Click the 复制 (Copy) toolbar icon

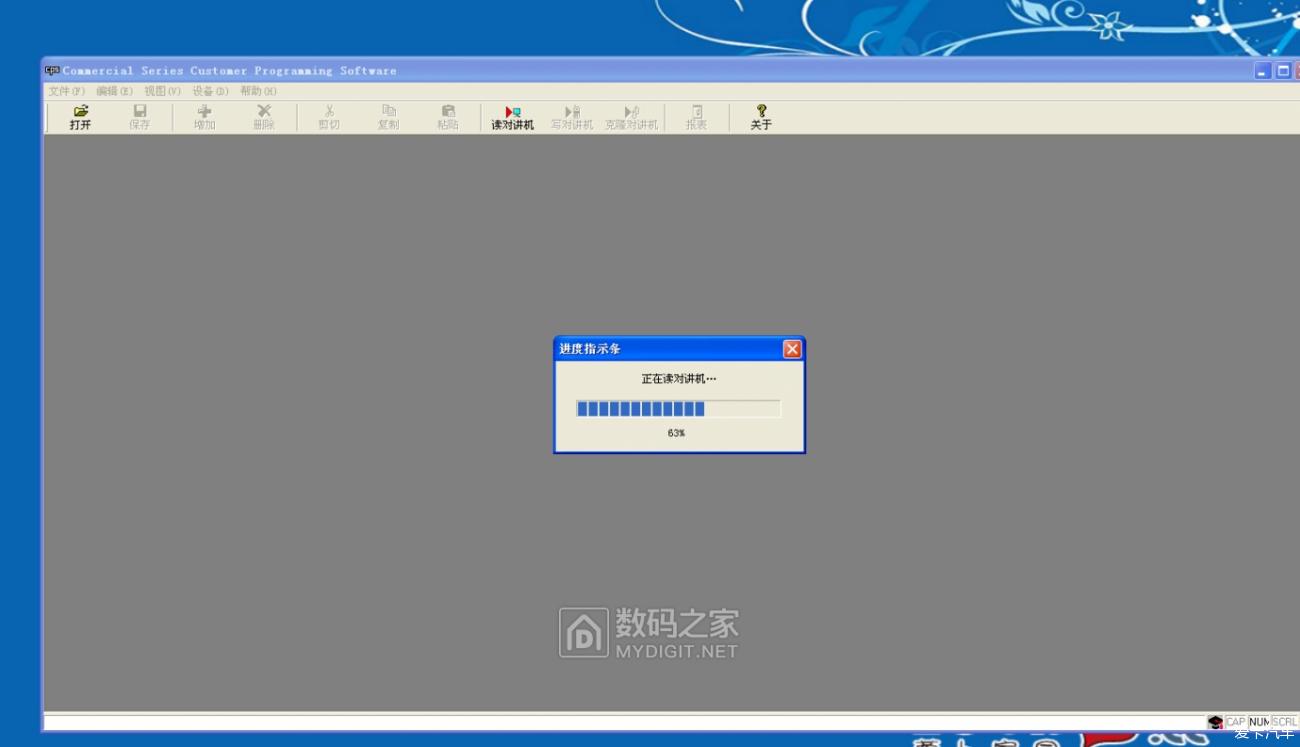tap(388, 116)
